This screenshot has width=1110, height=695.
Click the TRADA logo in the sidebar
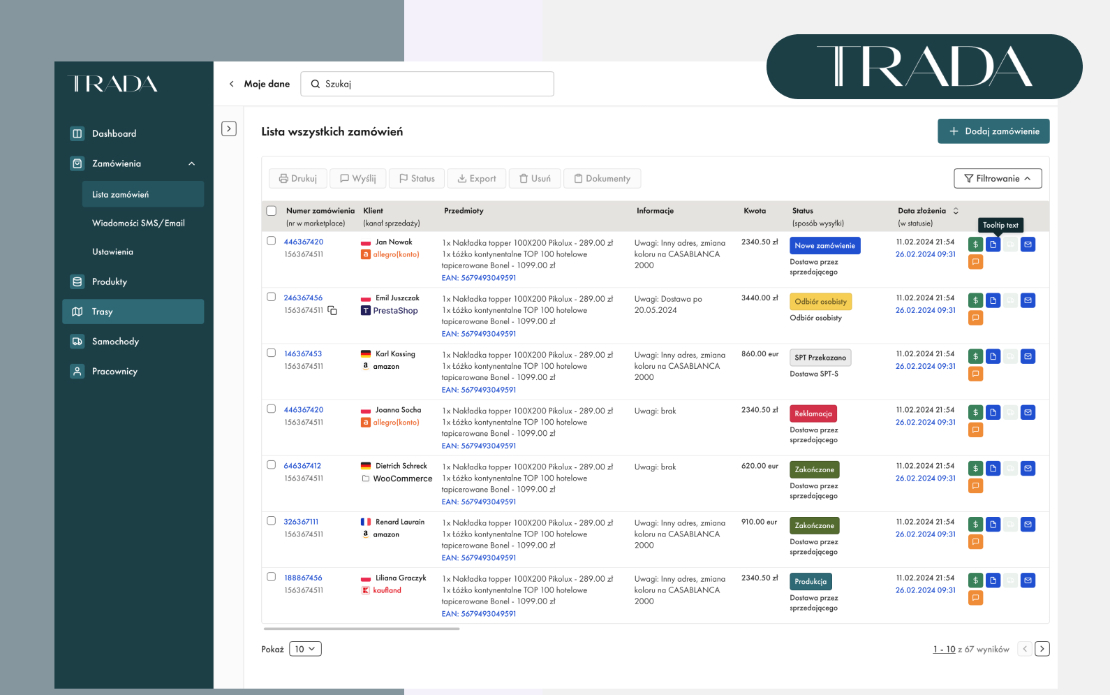(x=113, y=84)
